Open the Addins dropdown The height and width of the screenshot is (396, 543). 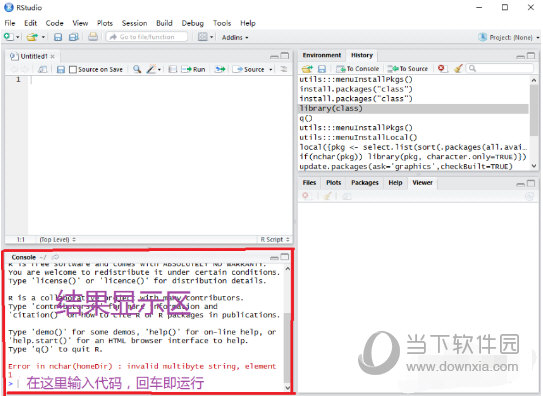tap(235, 37)
